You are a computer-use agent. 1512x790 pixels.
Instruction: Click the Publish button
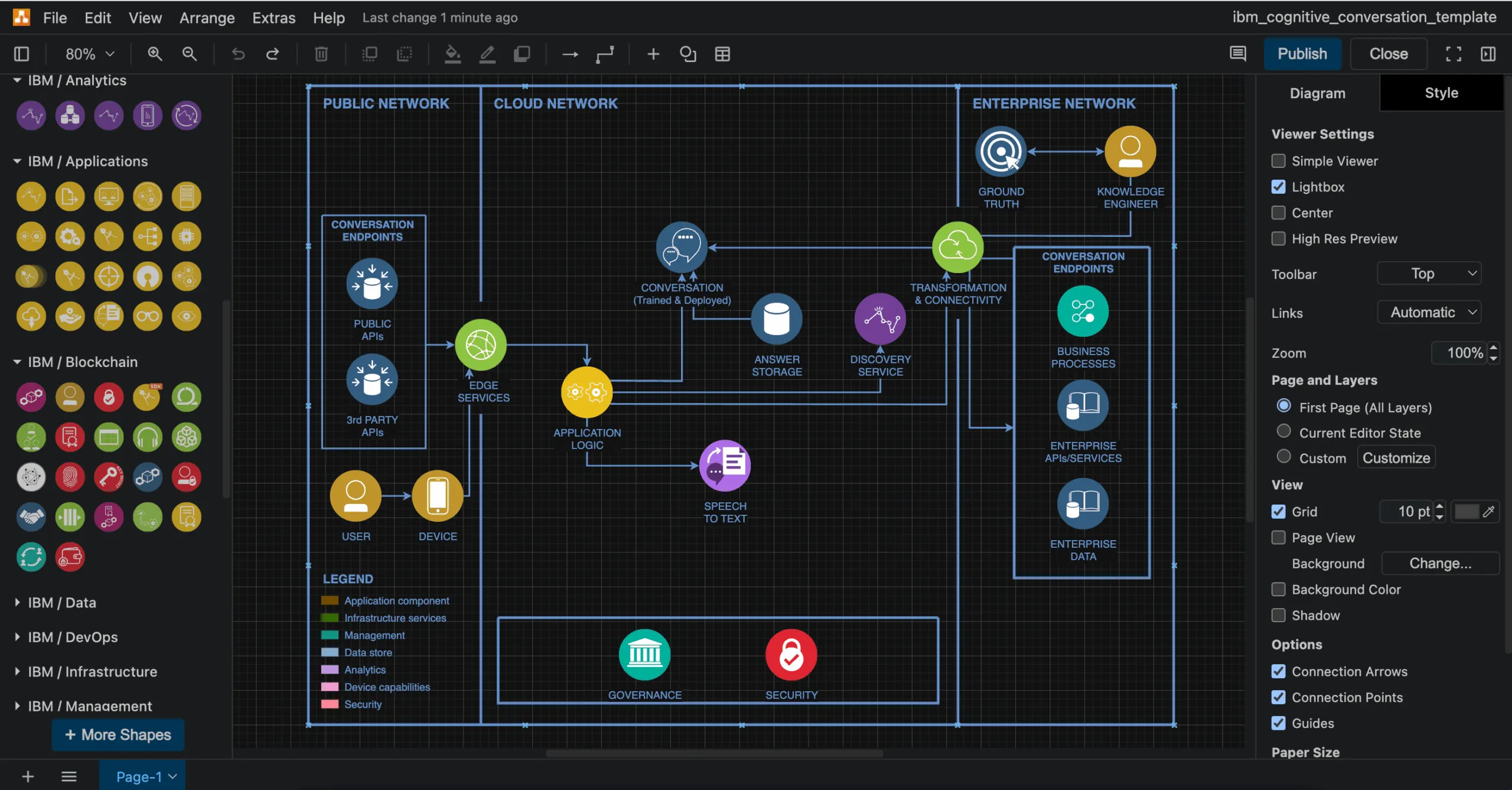pyautogui.click(x=1302, y=53)
